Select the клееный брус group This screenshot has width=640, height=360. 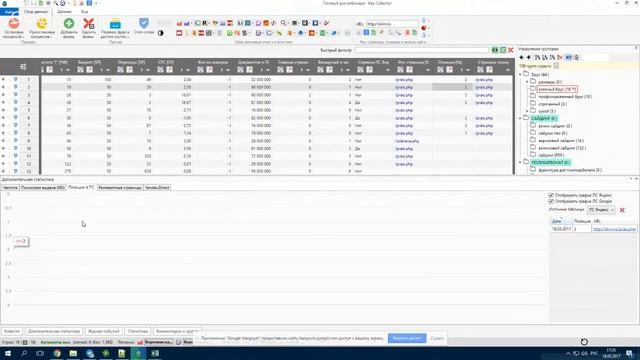tap(557, 89)
